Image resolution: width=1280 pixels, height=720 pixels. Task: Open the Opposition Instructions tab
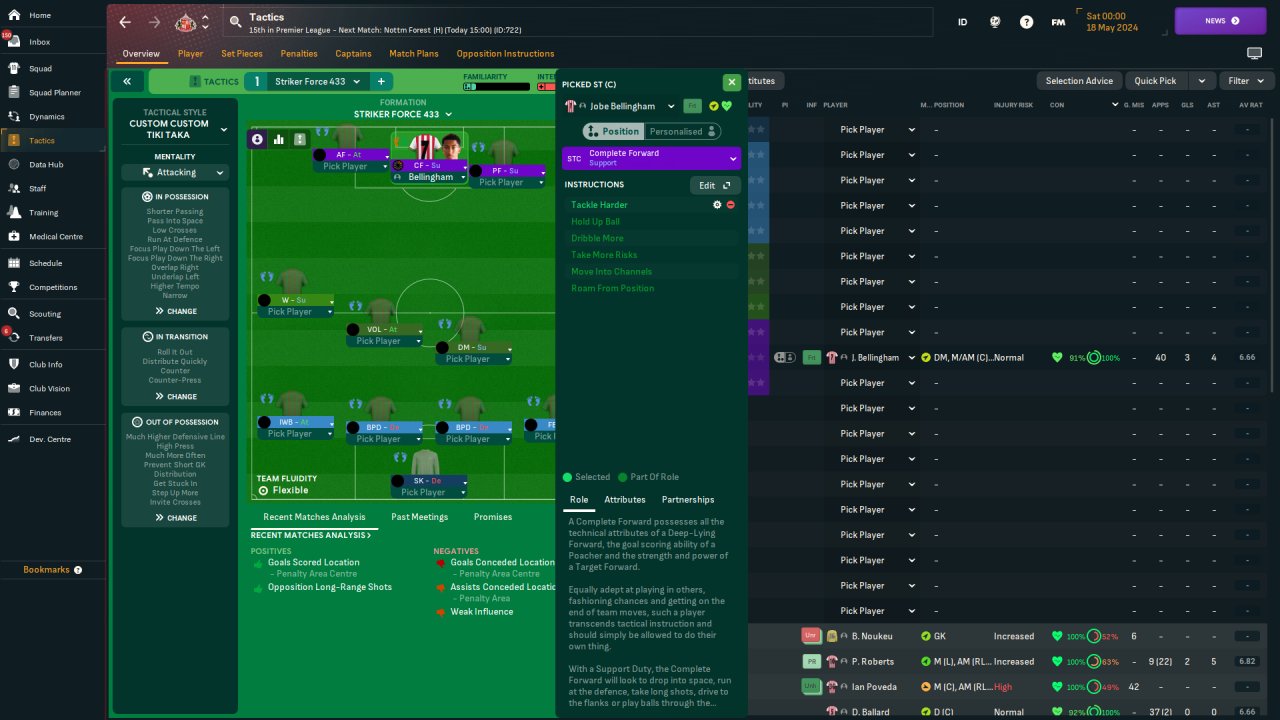click(505, 54)
